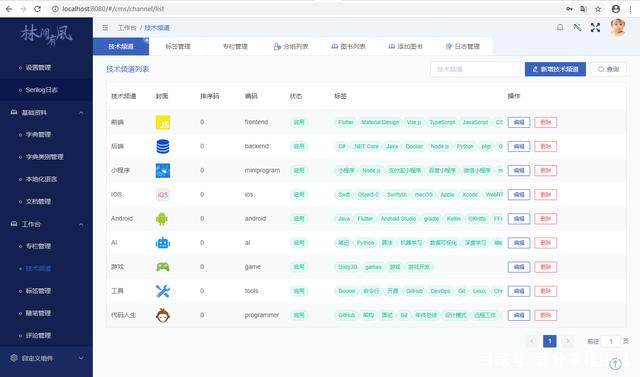The width and height of the screenshot is (640, 377).
Task: Focus the channel name search field
Action: coord(476,69)
